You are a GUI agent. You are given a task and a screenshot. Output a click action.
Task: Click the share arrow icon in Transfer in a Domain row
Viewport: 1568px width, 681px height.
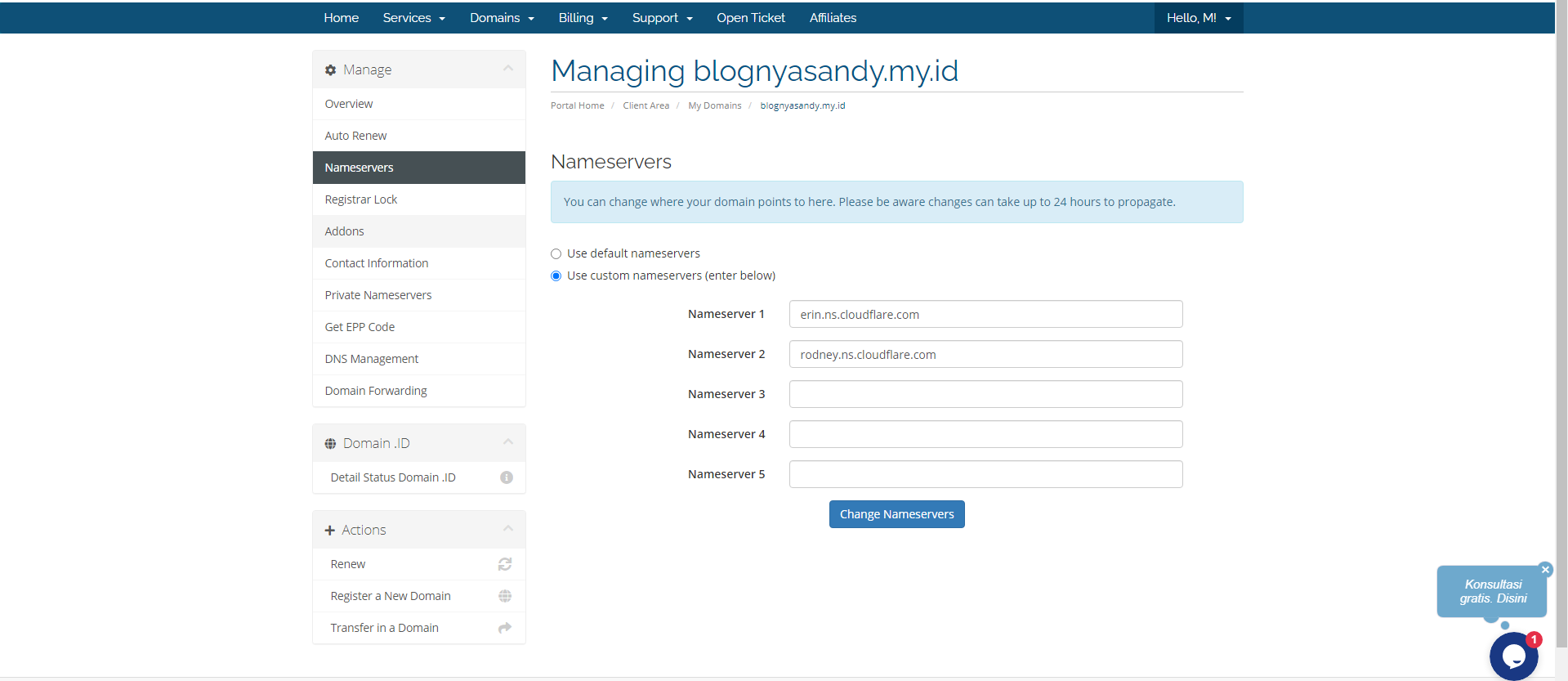(x=505, y=628)
